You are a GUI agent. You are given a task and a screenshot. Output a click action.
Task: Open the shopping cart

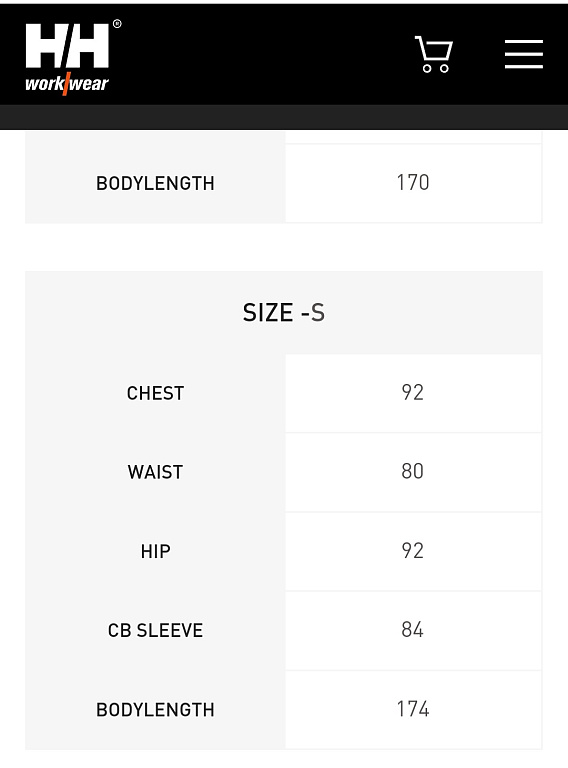[434, 54]
